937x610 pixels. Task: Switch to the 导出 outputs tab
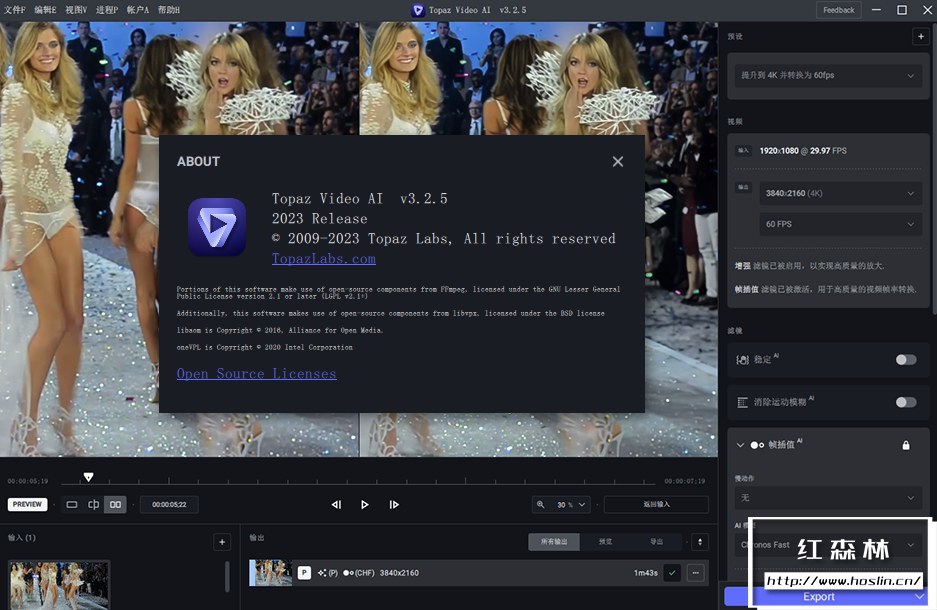[656, 542]
